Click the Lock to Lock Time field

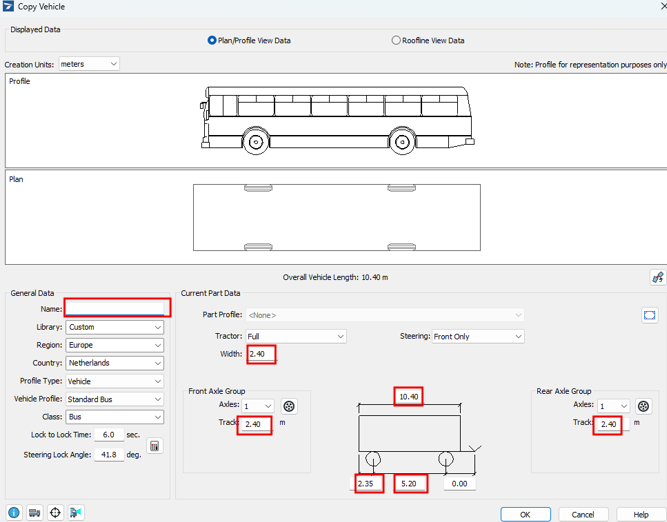pyautogui.click(x=107, y=435)
